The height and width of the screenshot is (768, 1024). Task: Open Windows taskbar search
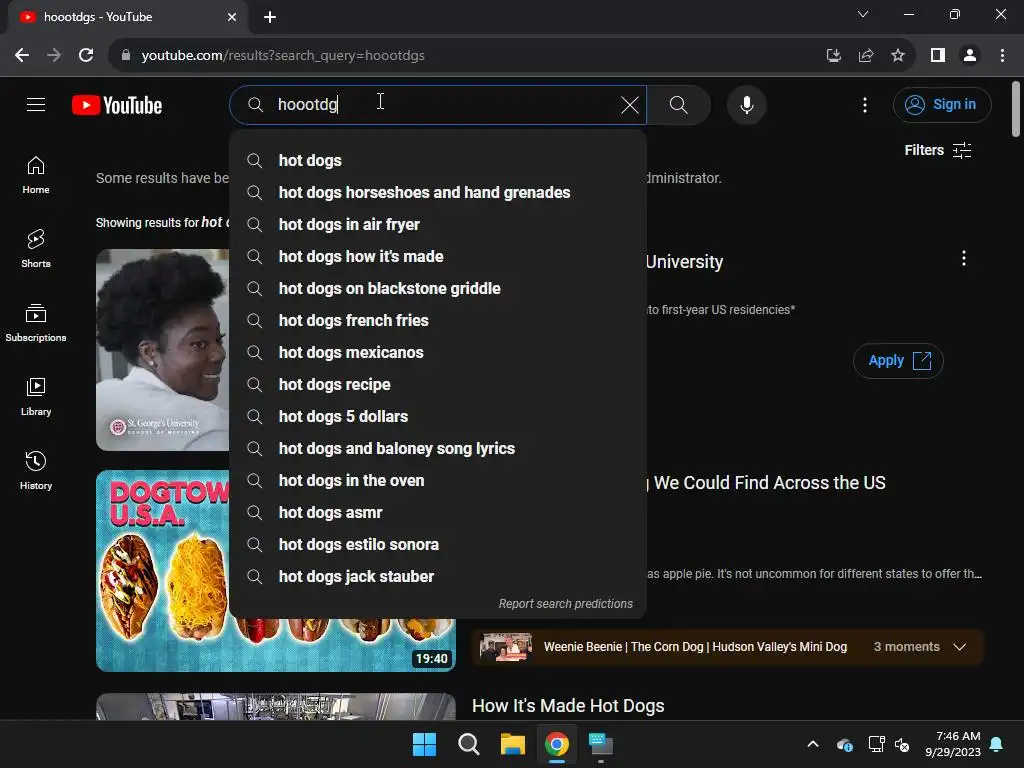point(468,744)
